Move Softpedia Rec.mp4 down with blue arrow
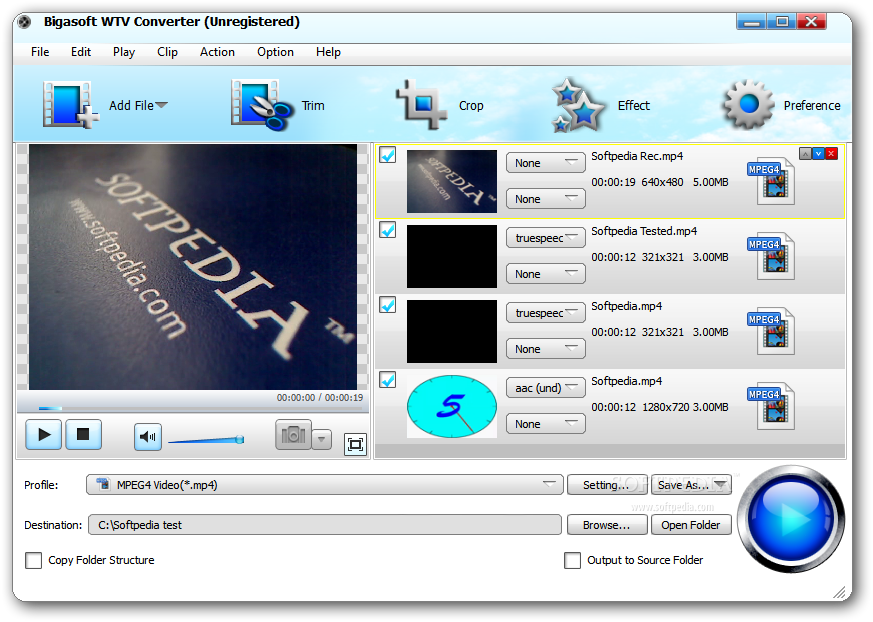This screenshot has width=873, height=622. tap(818, 154)
